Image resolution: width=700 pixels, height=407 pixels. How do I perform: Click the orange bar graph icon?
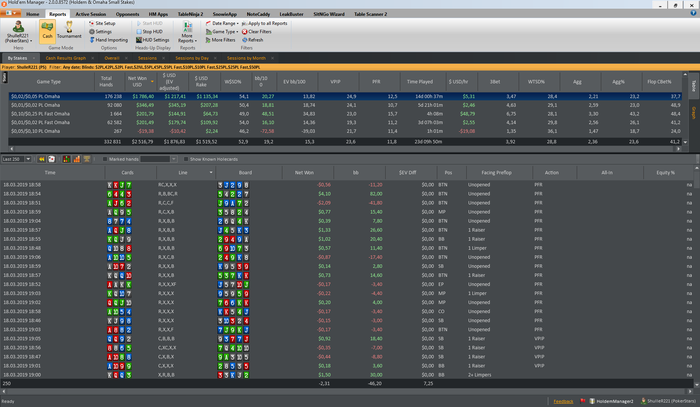pos(76,159)
